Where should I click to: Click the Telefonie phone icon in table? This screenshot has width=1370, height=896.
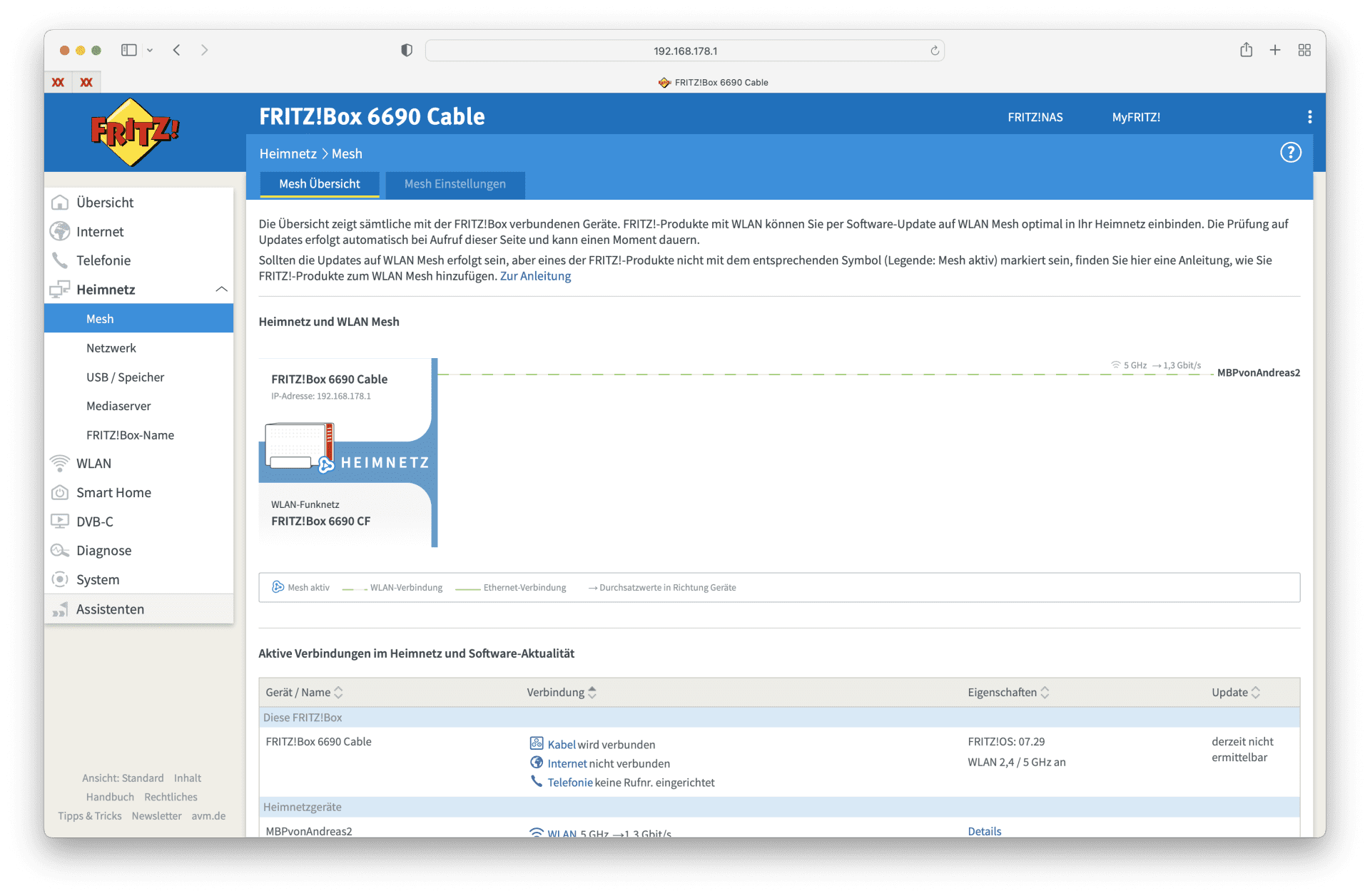(537, 783)
